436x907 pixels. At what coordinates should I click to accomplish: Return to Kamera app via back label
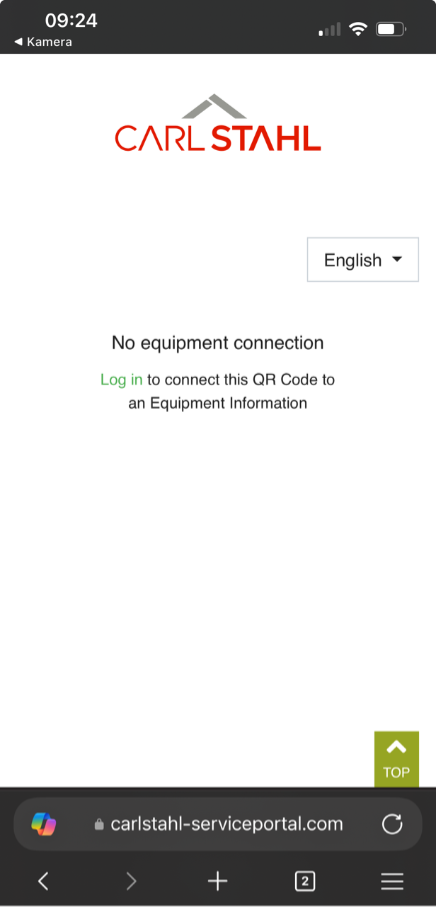(43, 42)
